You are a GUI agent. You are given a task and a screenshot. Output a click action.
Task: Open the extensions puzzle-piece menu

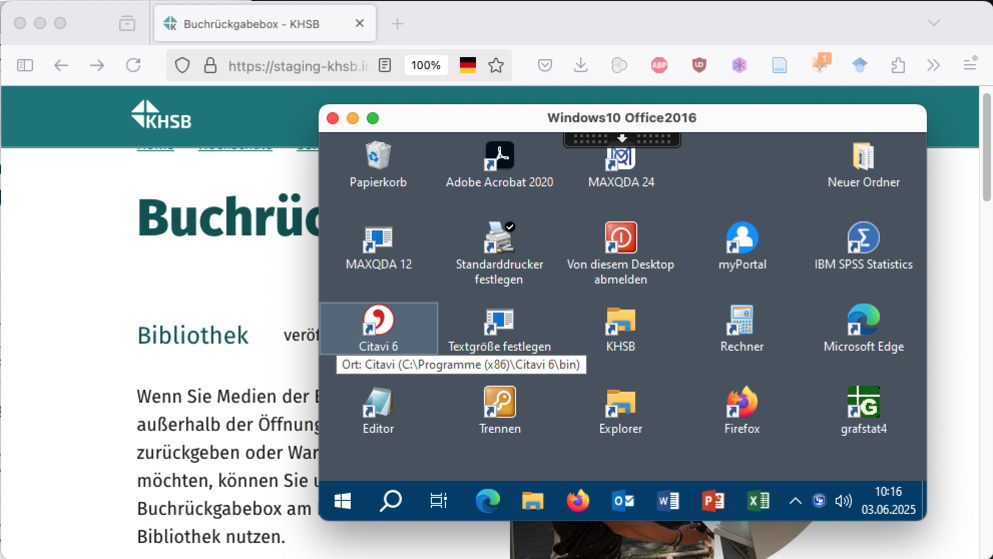[x=897, y=65]
